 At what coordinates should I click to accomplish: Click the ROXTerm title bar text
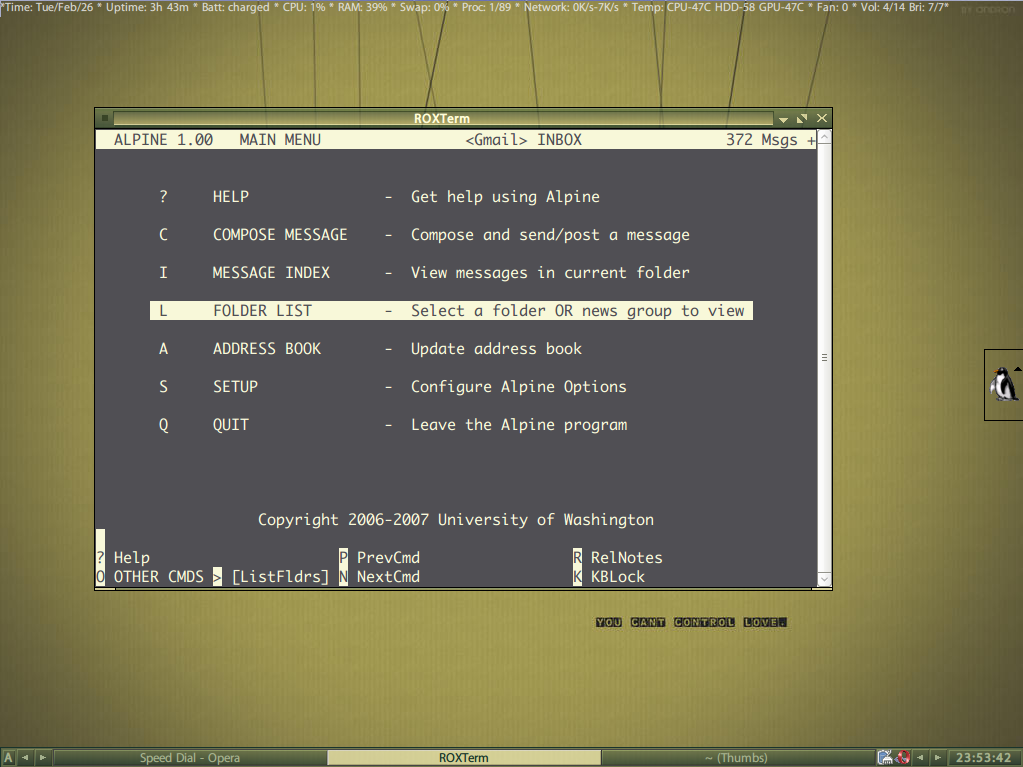(x=442, y=118)
